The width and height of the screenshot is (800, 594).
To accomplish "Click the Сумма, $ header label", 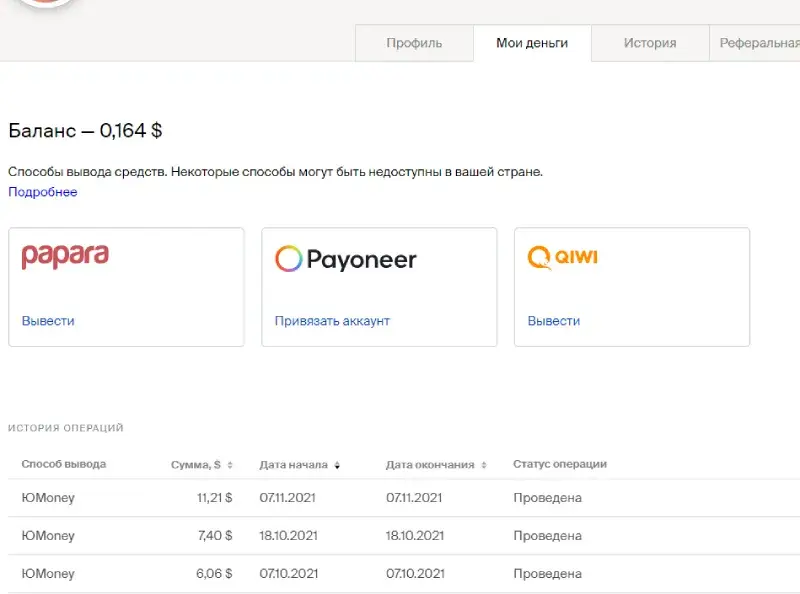I will click(196, 465).
